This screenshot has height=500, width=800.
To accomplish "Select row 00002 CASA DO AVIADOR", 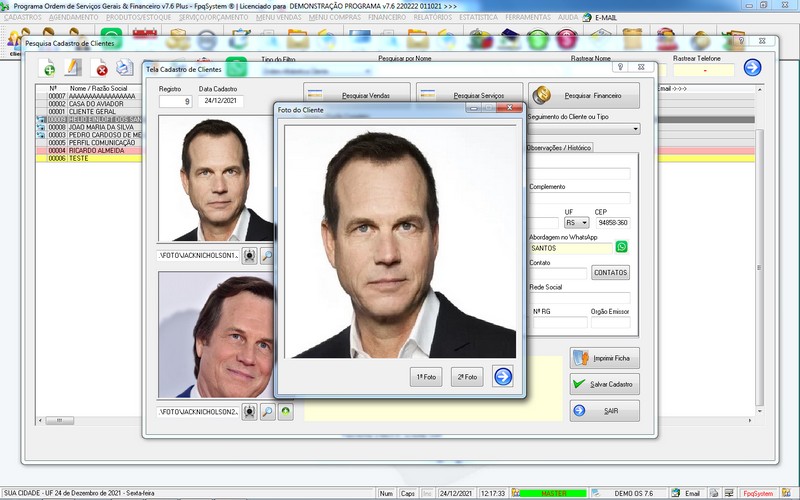I will (x=88, y=104).
